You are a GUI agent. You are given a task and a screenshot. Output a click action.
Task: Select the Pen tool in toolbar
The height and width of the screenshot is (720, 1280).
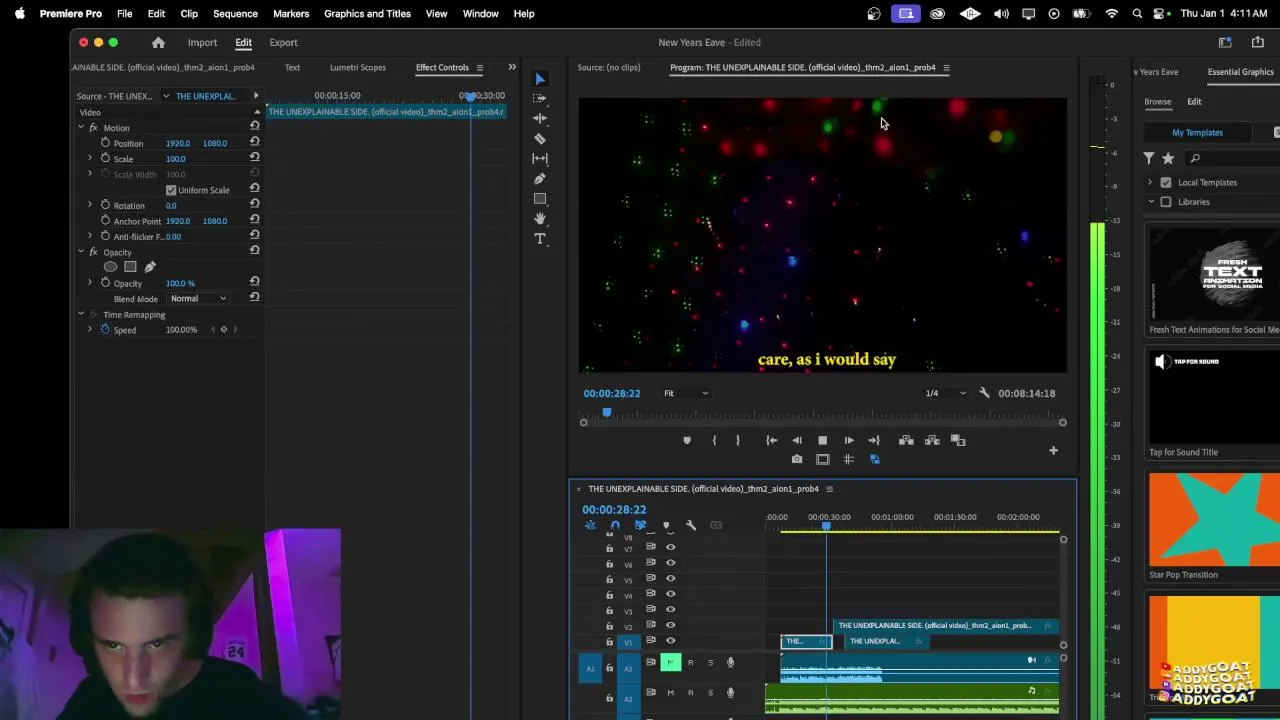(x=540, y=178)
